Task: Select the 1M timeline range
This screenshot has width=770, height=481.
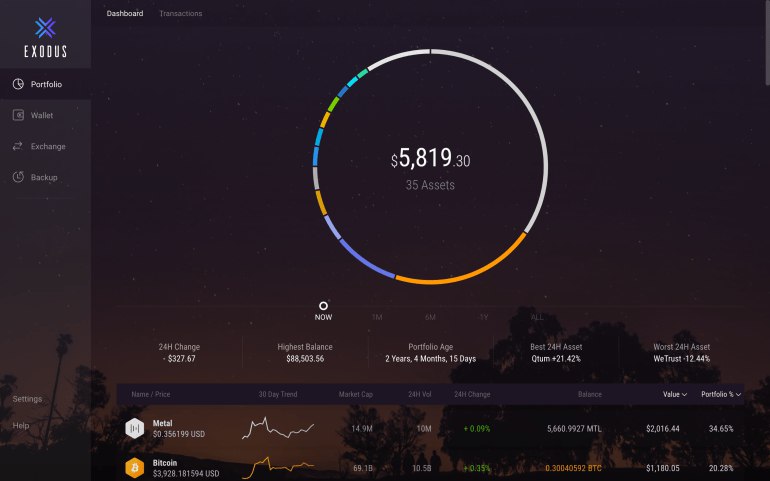Action: [377, 317]
